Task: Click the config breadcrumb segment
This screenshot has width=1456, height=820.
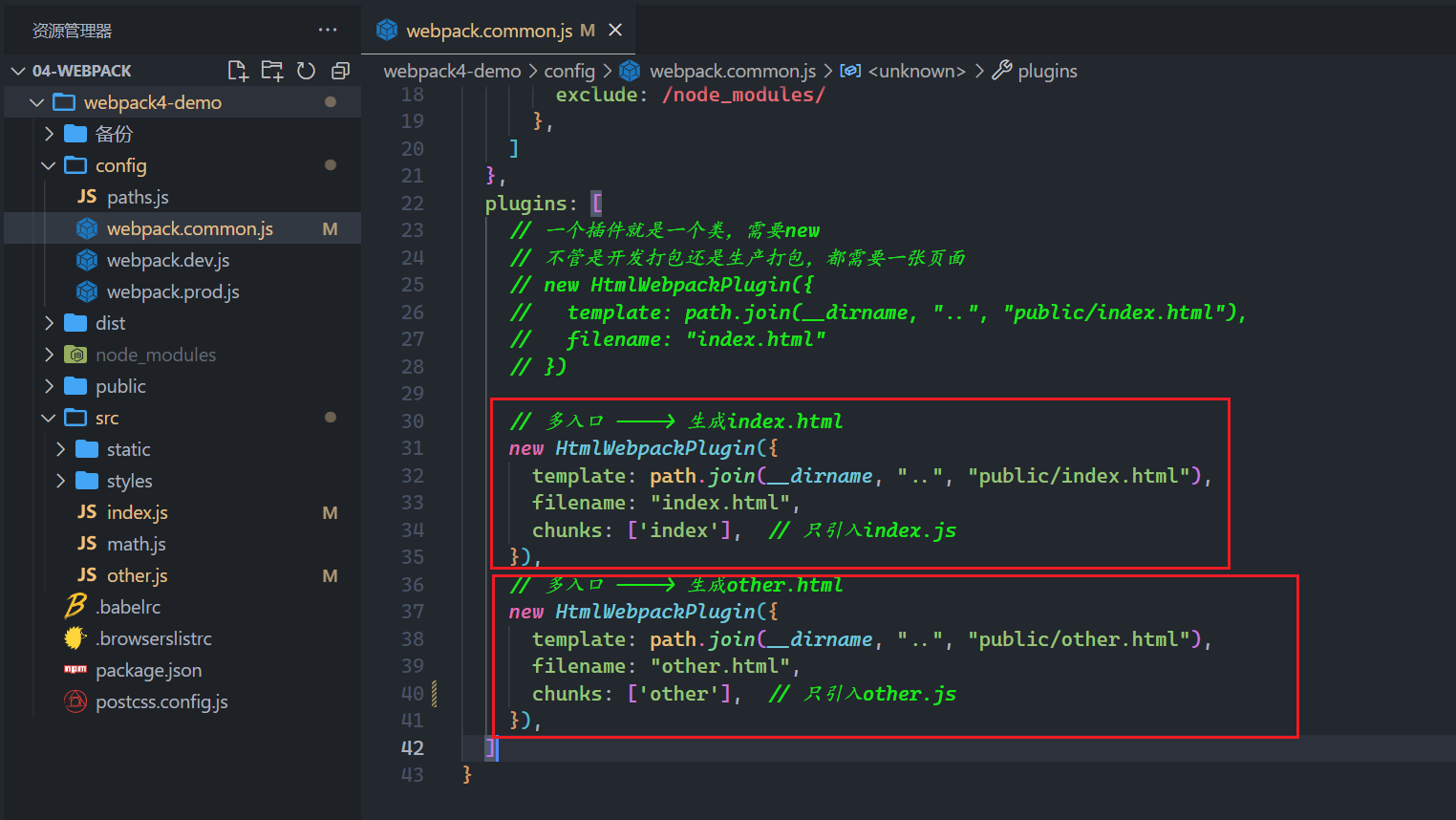Action: (x=569, y=71)
